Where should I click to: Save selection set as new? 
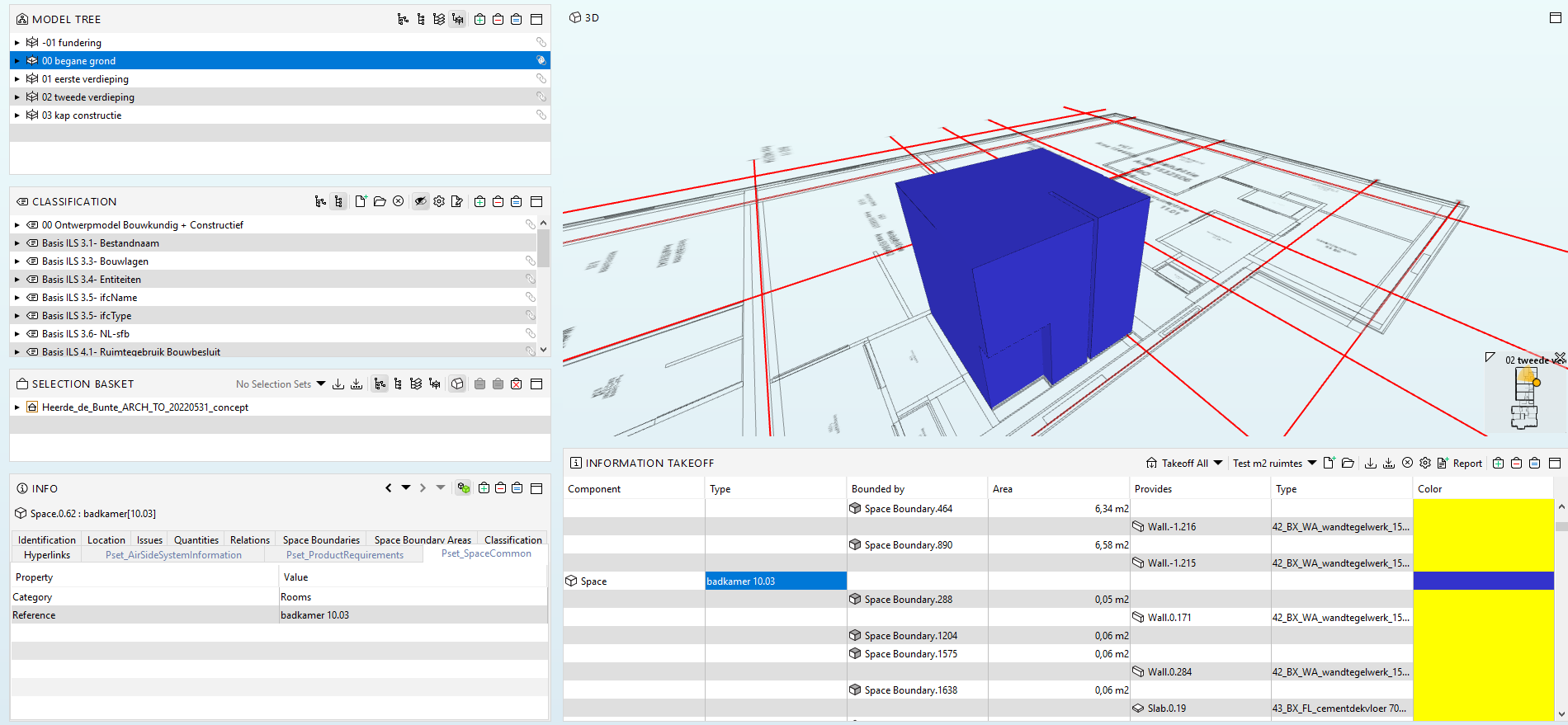pos(357,384)
